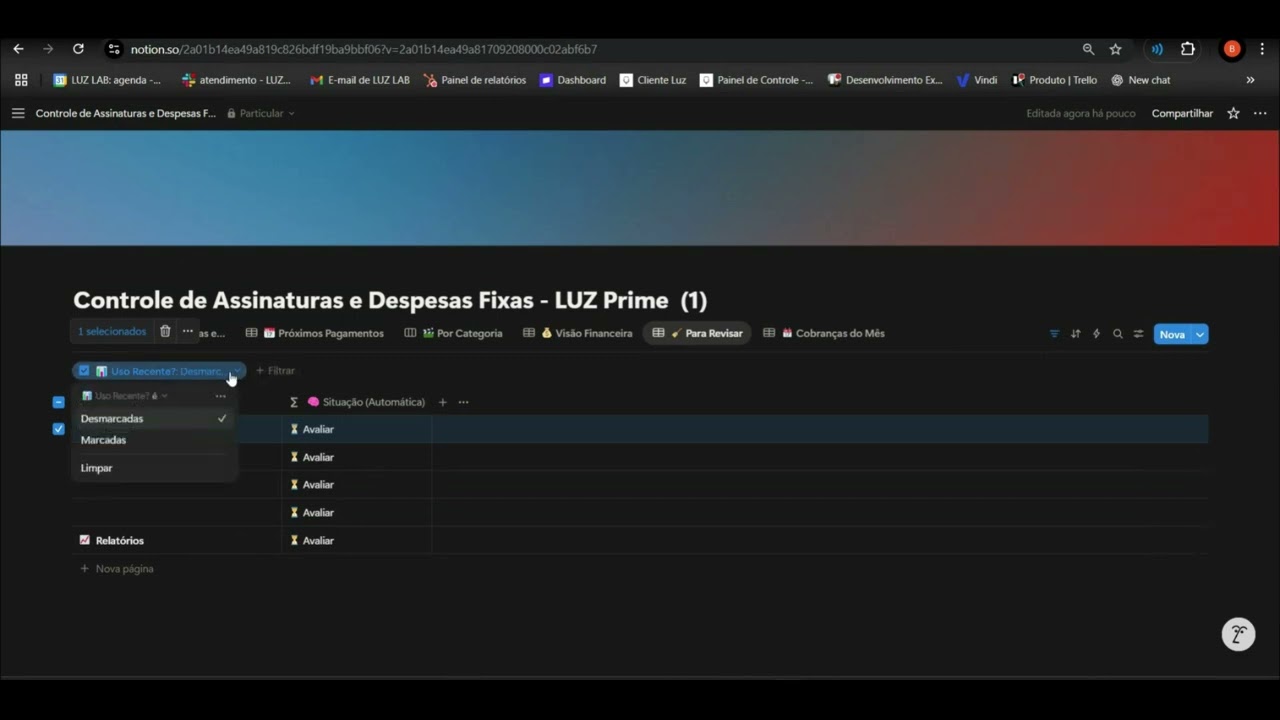Image resolution: width=1280 pixels, height=720 pixels.
Task: Click the Compartilhar button
Action: [x=1182, y=113]
